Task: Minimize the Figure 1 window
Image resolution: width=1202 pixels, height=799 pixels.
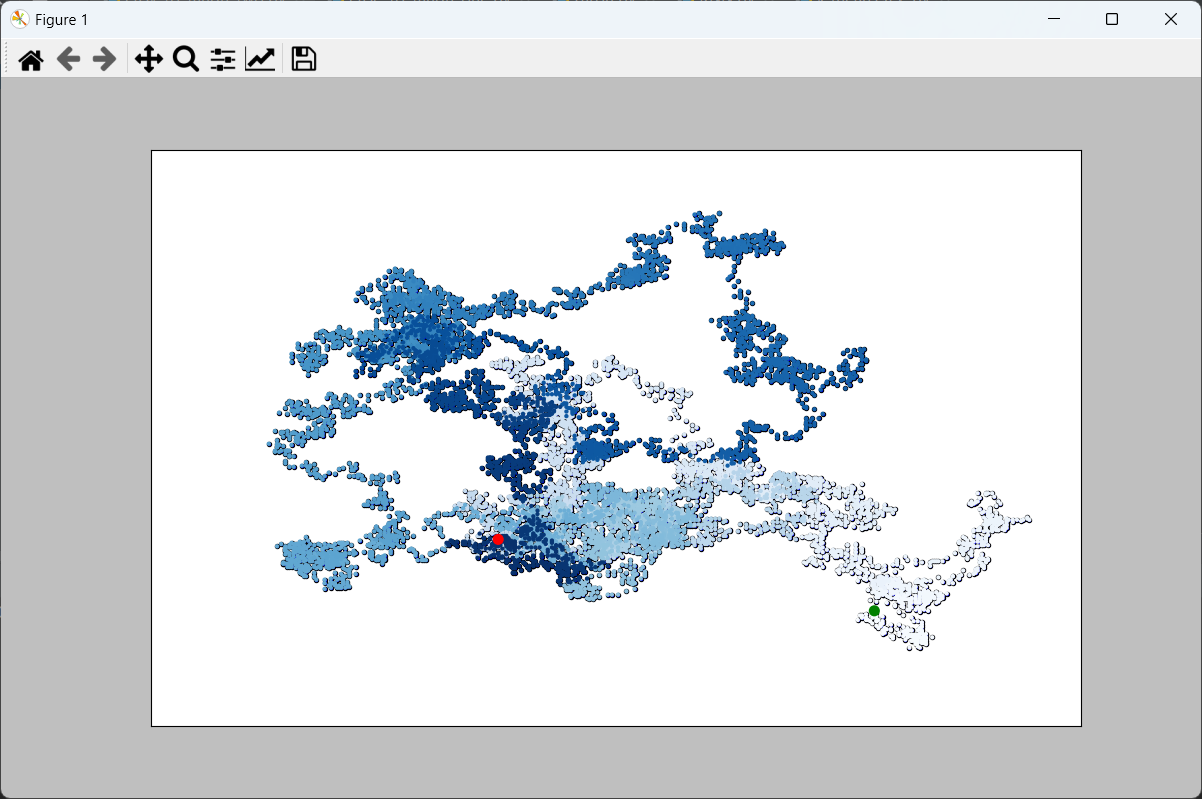Action: tap(1052, 19)
